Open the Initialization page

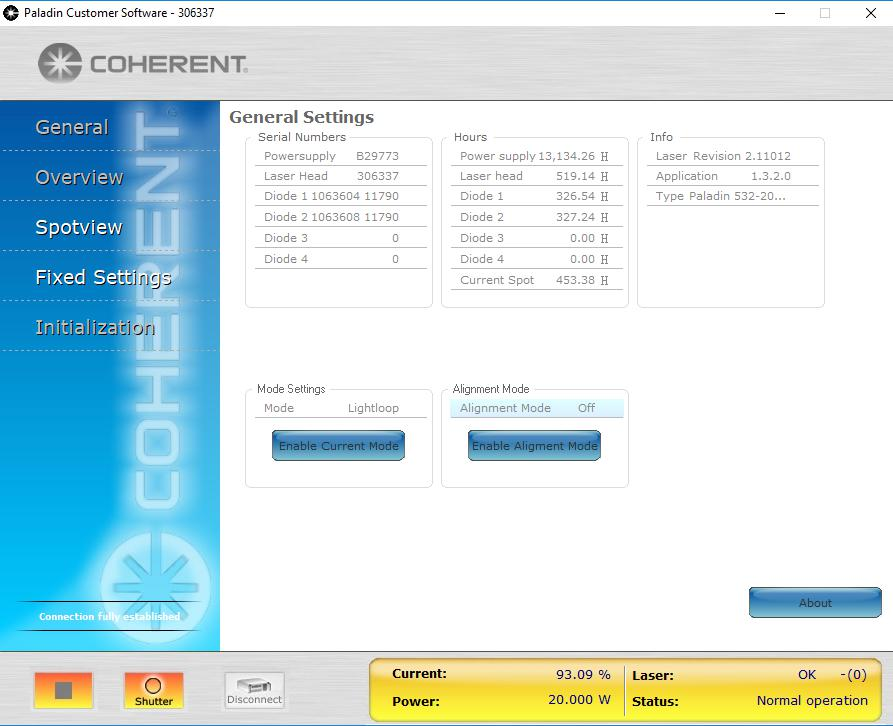pyautogui.click(x=95, y=327)
